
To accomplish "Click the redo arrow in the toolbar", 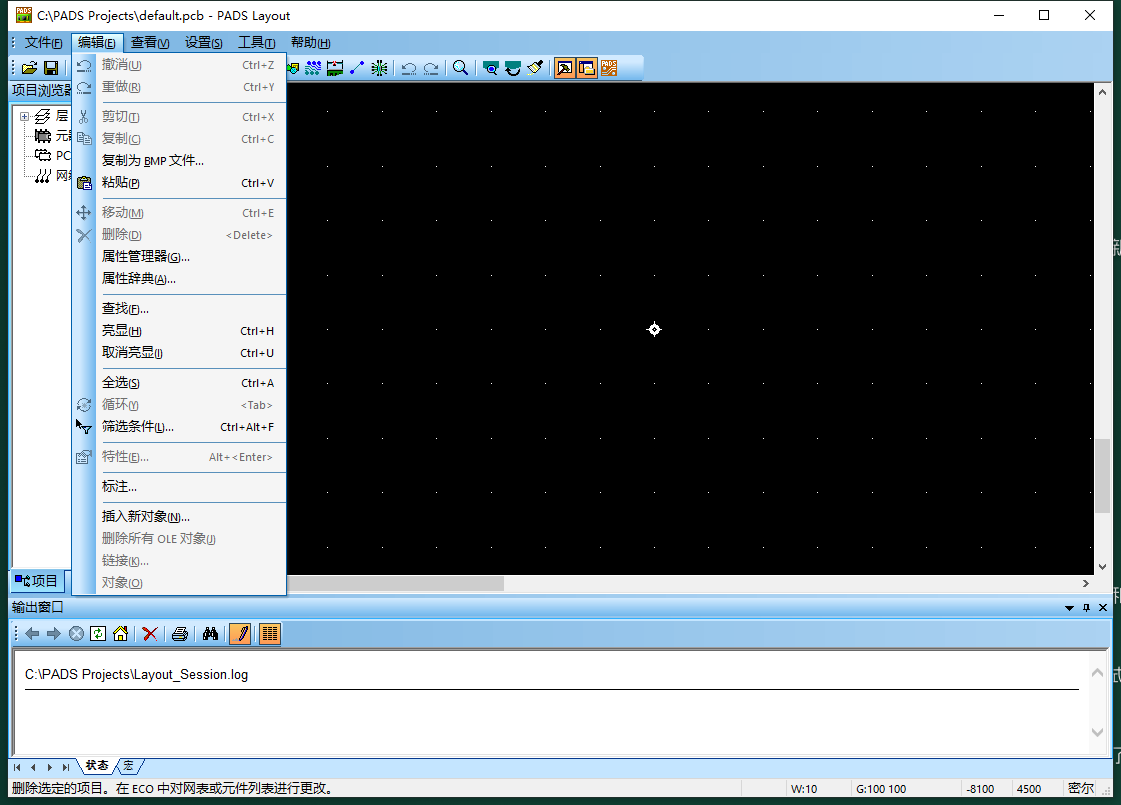I will (x=431, y=68).
